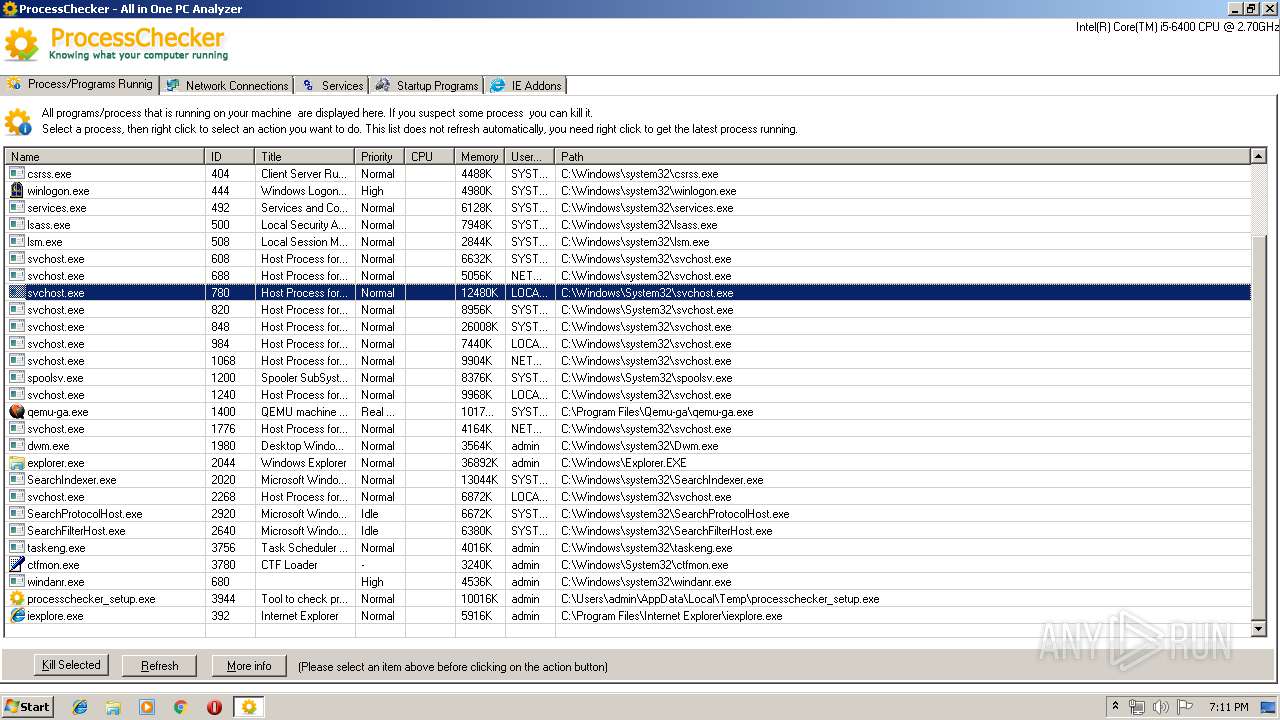1280x720 pixels.
Task: Select svchost.exe with ID 848
Action: point(628,326)
